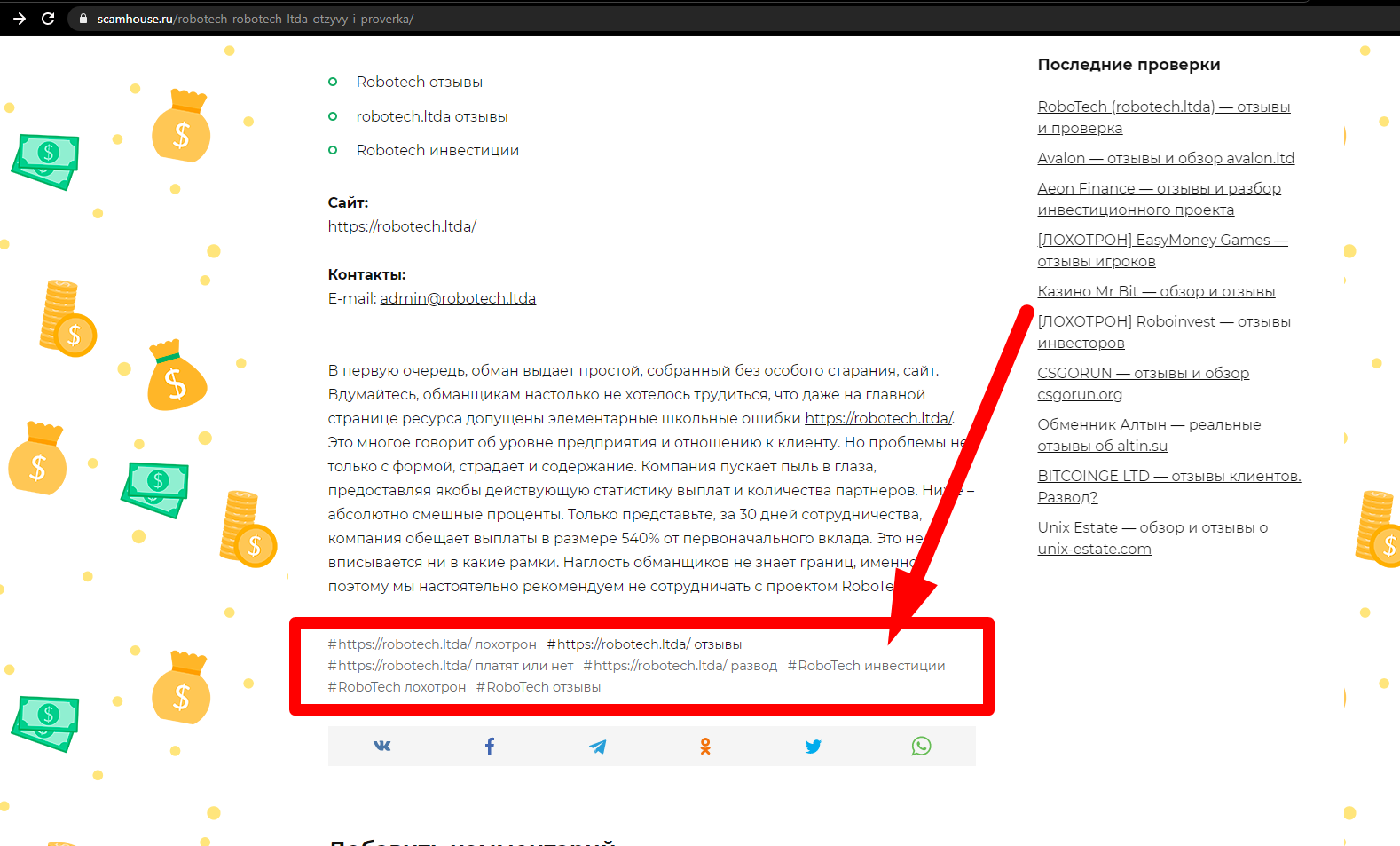Image resolution: width=1400 pixels, height=846 pixels.
Task: Click list item Robotech инвестиции
Action: pyautogui.click(x=437, y=150)
